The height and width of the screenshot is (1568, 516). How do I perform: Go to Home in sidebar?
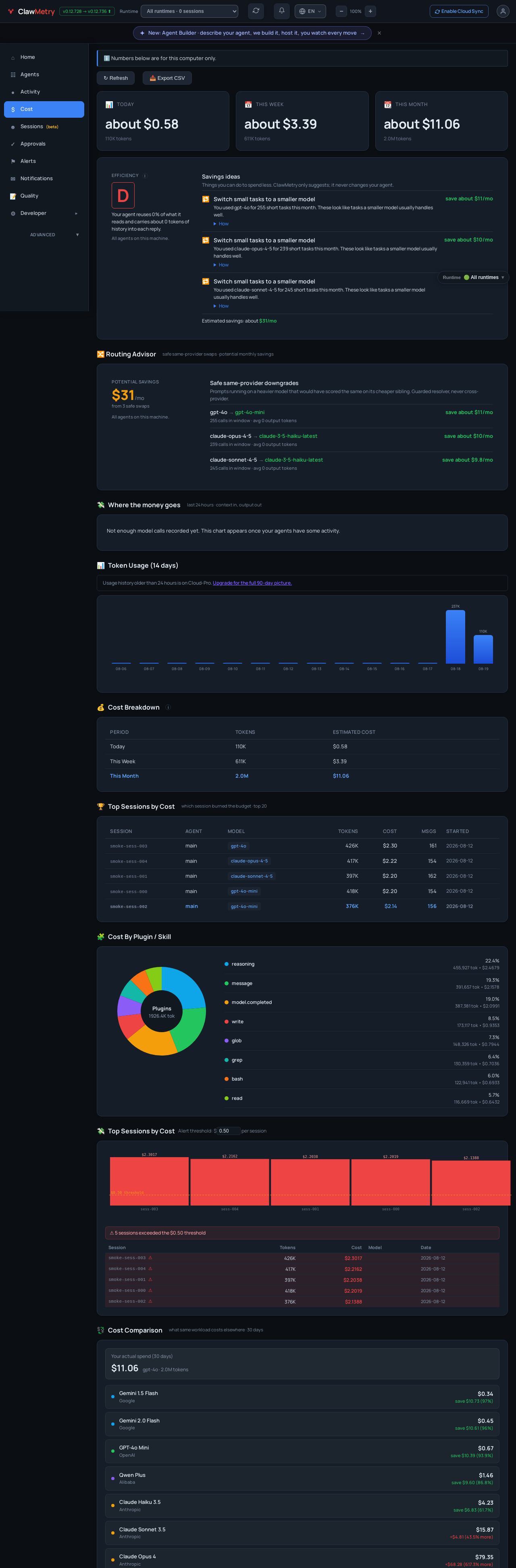44,57
